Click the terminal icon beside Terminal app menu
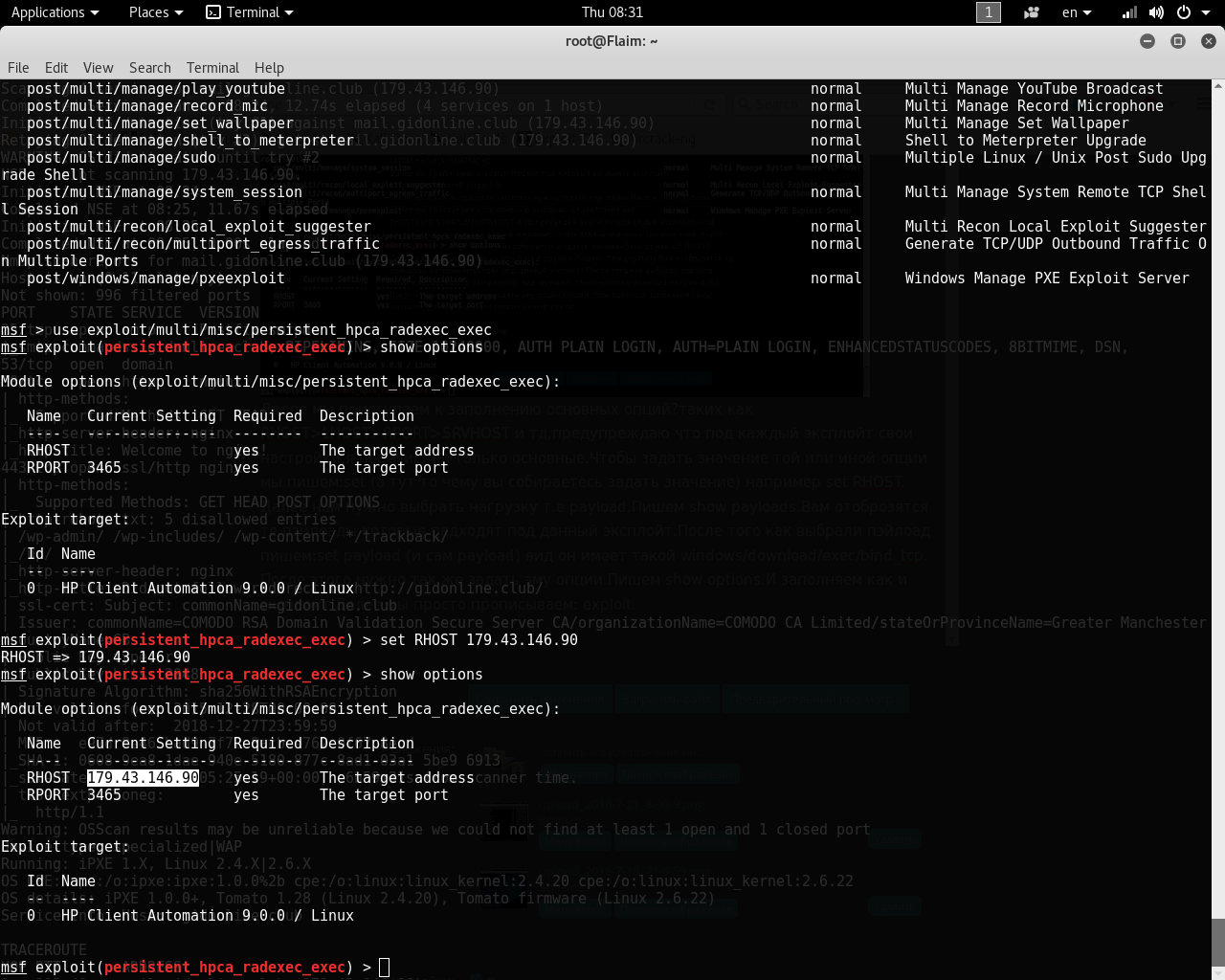1225x980 pixels. (x=214, y=12)
